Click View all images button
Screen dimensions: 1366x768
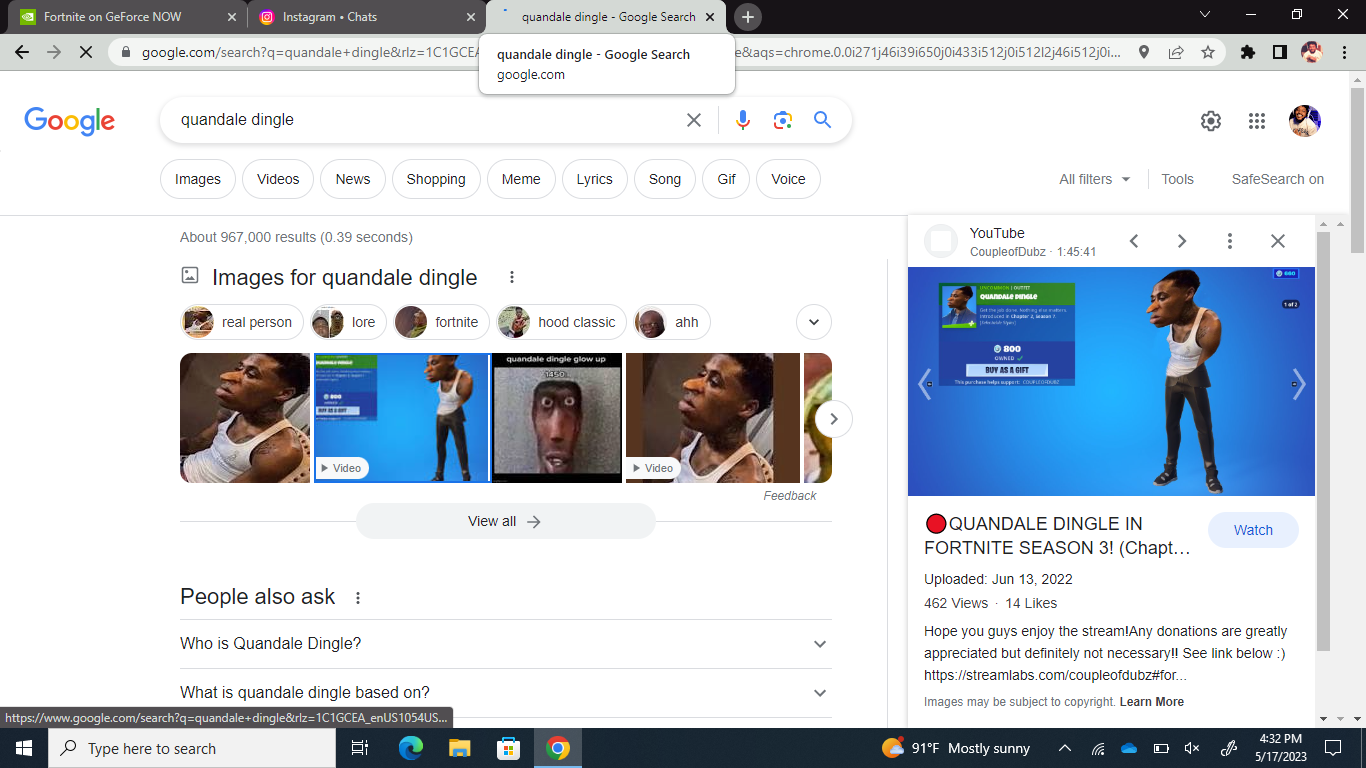[506, 521]
